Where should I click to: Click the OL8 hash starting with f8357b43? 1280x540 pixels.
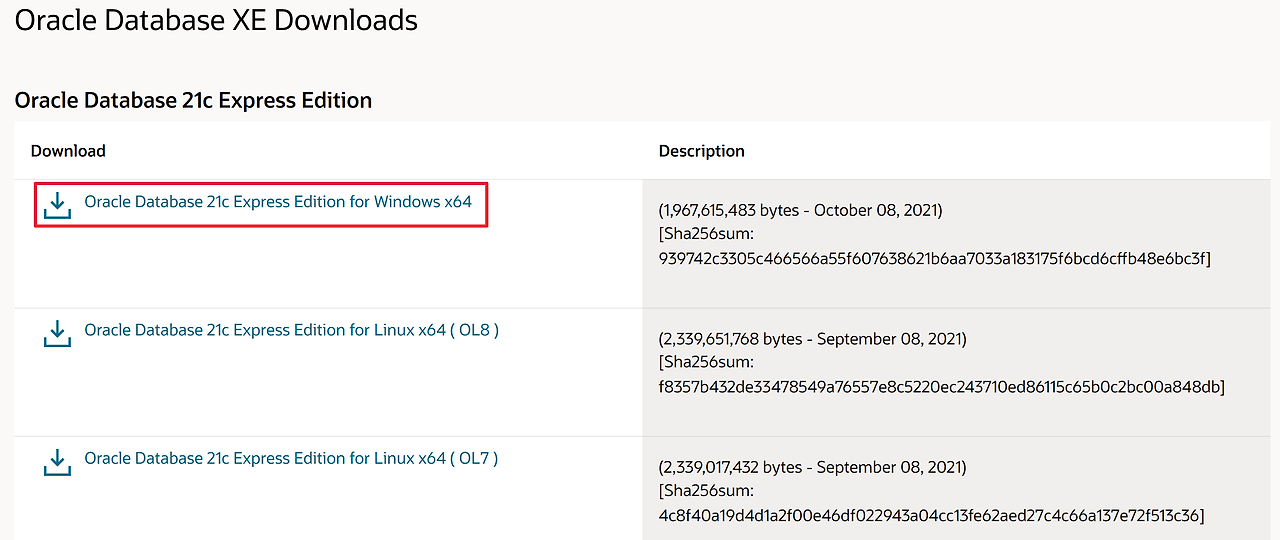point(941,387)
